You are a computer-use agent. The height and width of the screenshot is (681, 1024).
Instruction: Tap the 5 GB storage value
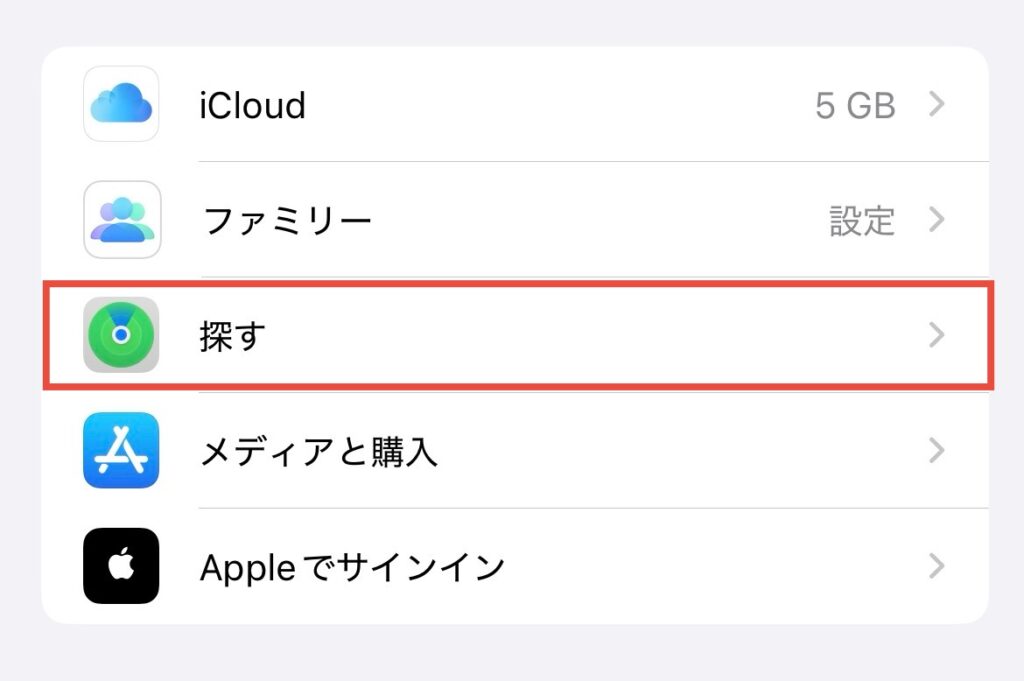tap(855, 105)
